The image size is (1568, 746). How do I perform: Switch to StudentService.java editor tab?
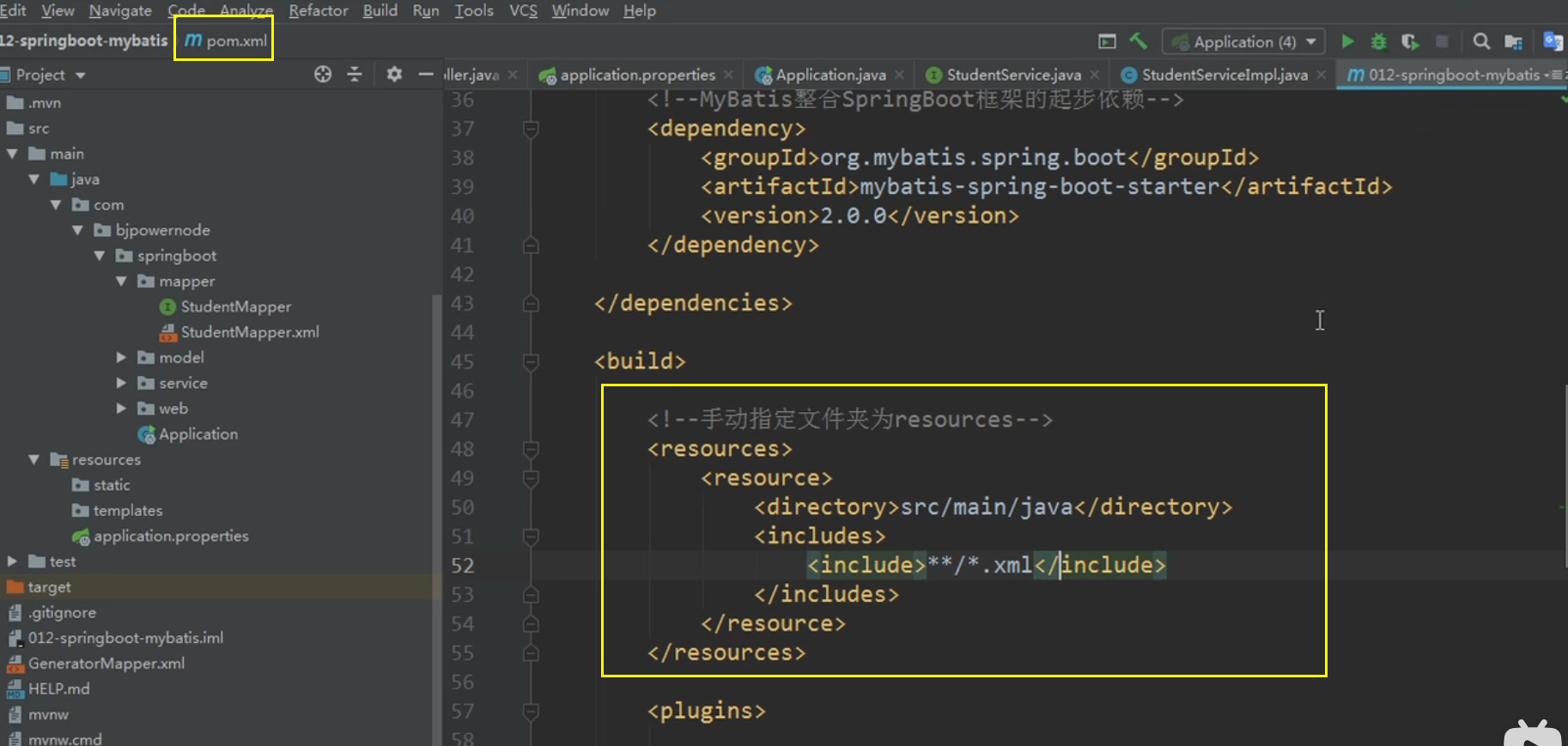coord(1012,76)
